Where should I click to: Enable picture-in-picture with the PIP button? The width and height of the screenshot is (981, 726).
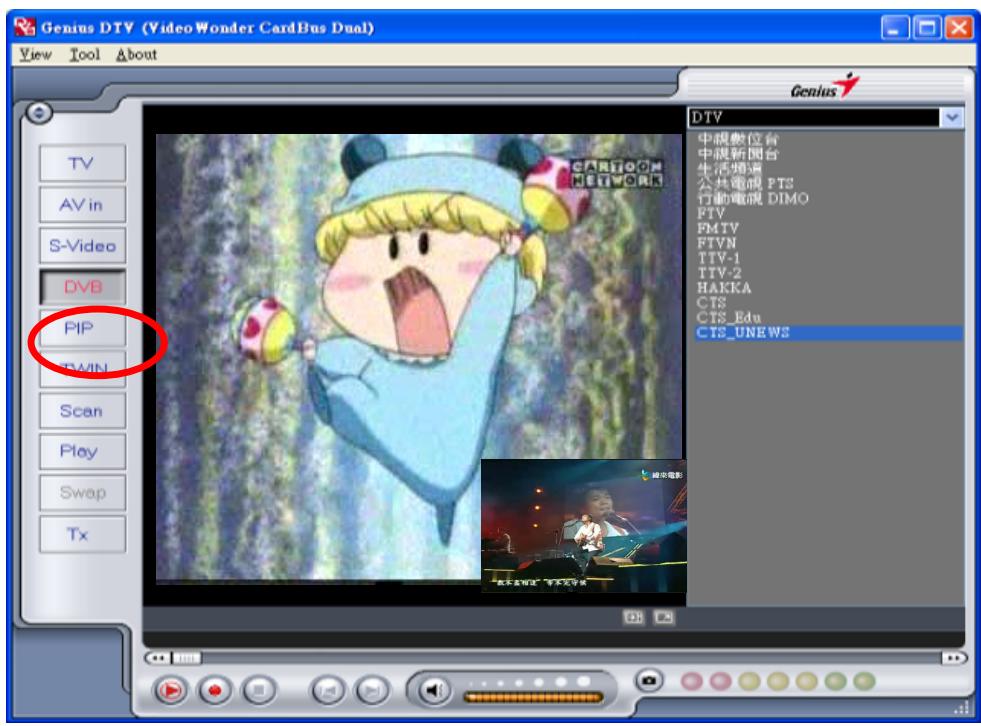click(x=83, y=329)
